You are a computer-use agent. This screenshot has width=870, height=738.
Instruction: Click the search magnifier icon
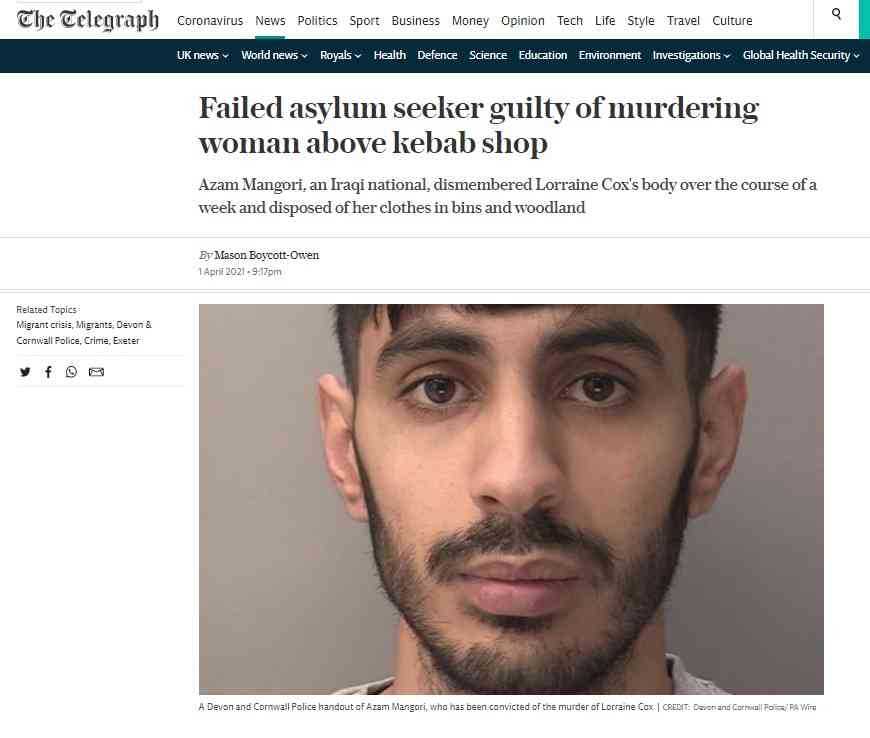[x=836, y=14]
